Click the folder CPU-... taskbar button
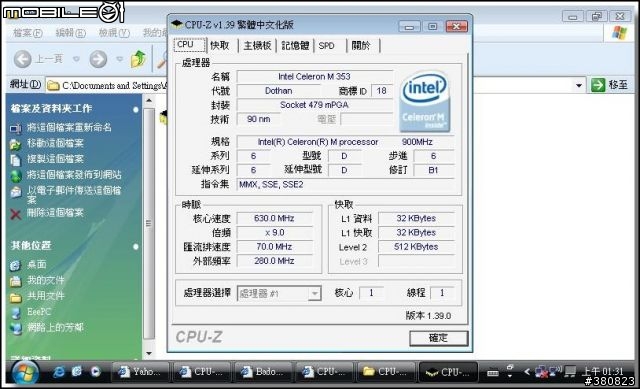The width and height of the screenshot is (640, 389). 386,372
